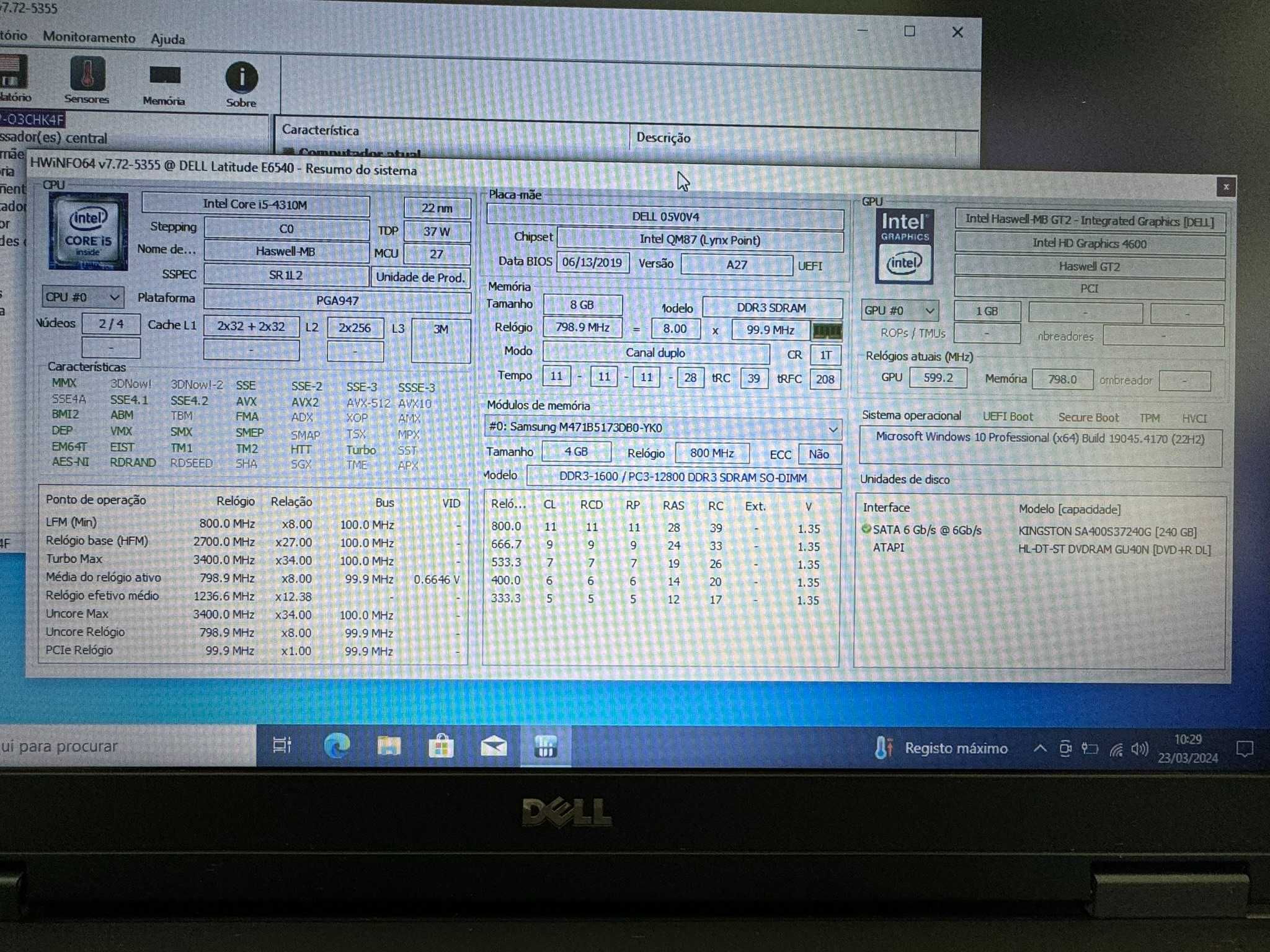1270x952 pixels.
Task: Open the Monitoramento menu
Action: (89, 37)
